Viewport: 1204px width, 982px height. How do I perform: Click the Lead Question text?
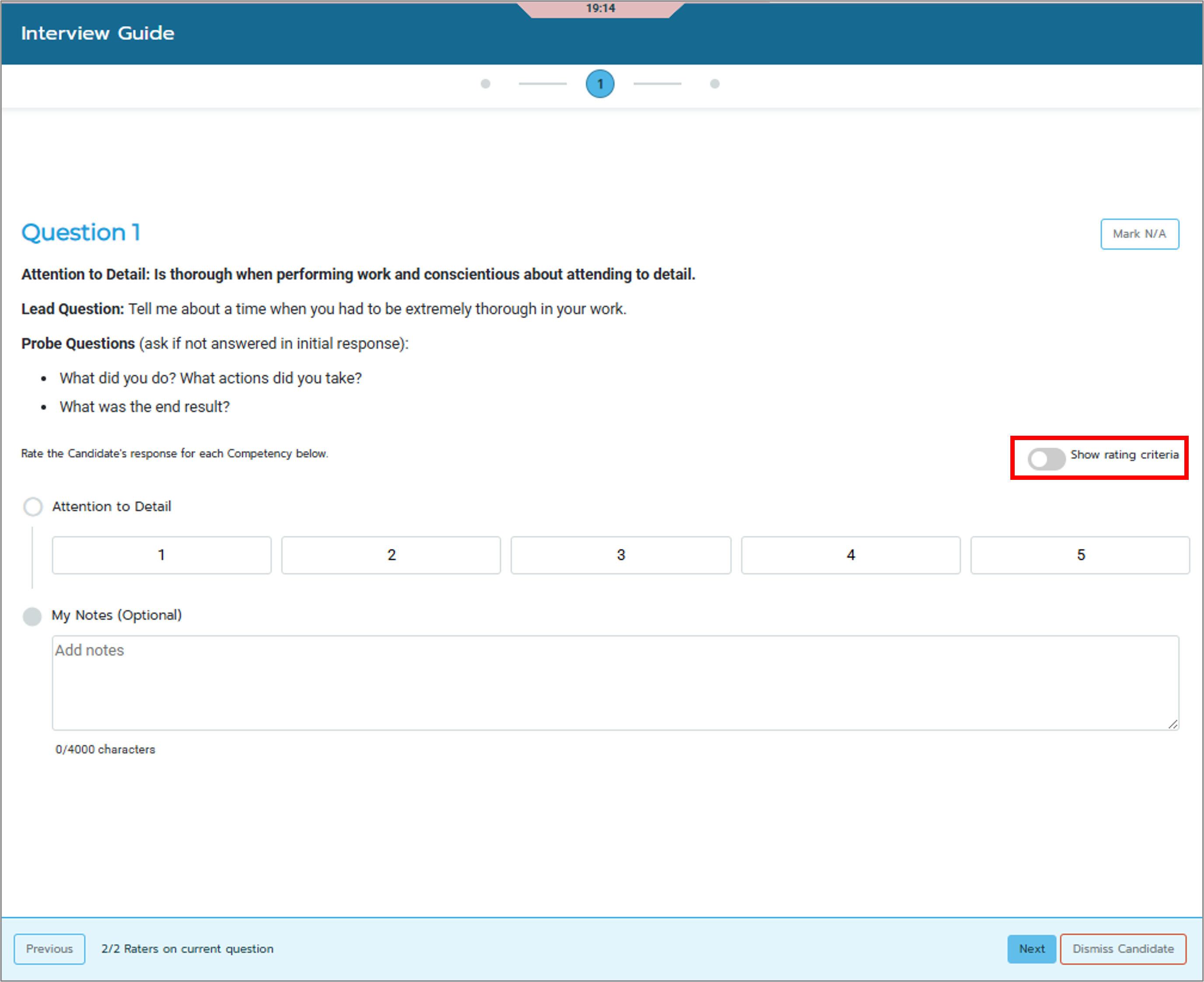coord(324,309)
